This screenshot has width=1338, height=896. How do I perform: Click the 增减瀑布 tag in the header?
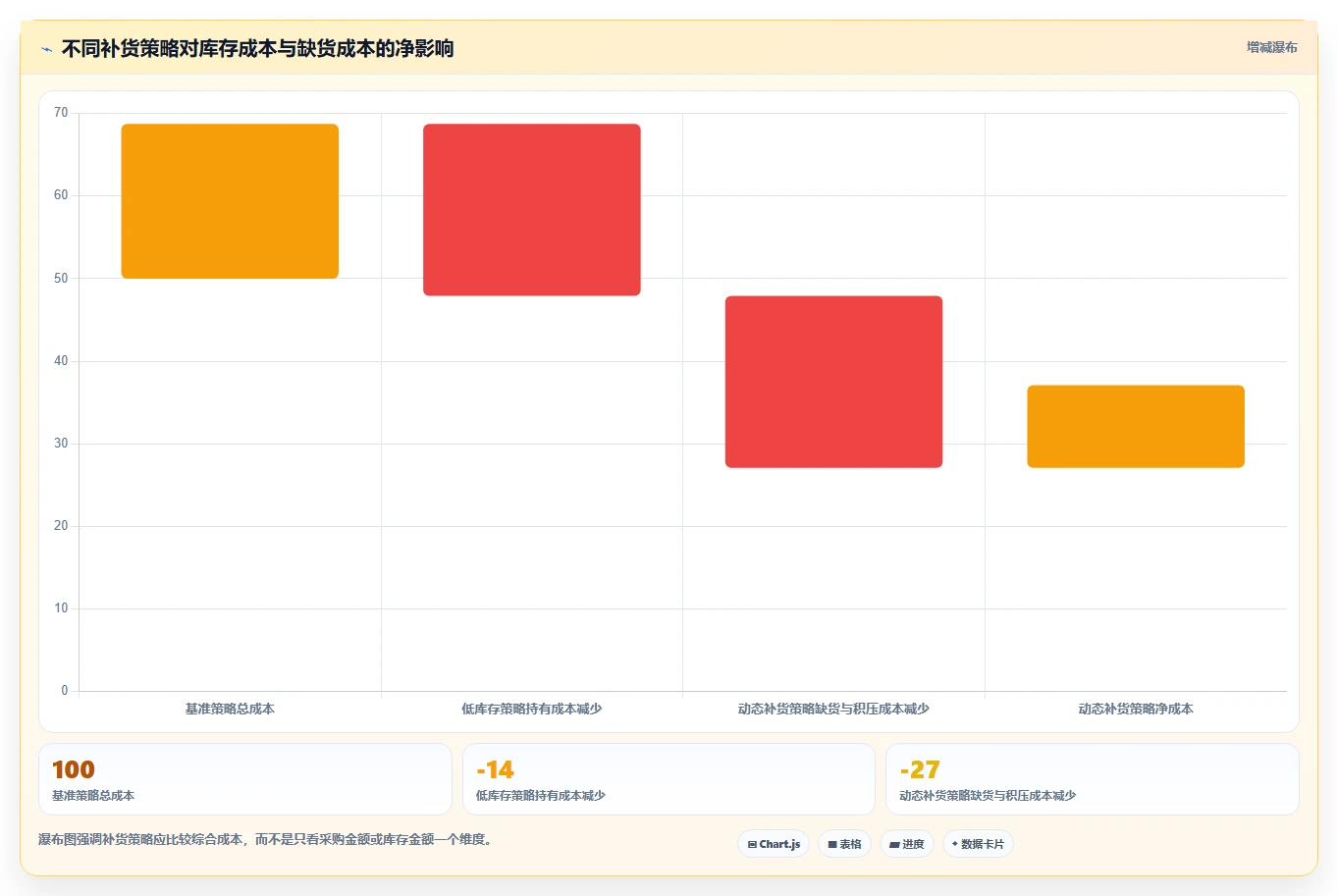(x=1271, y=47)
